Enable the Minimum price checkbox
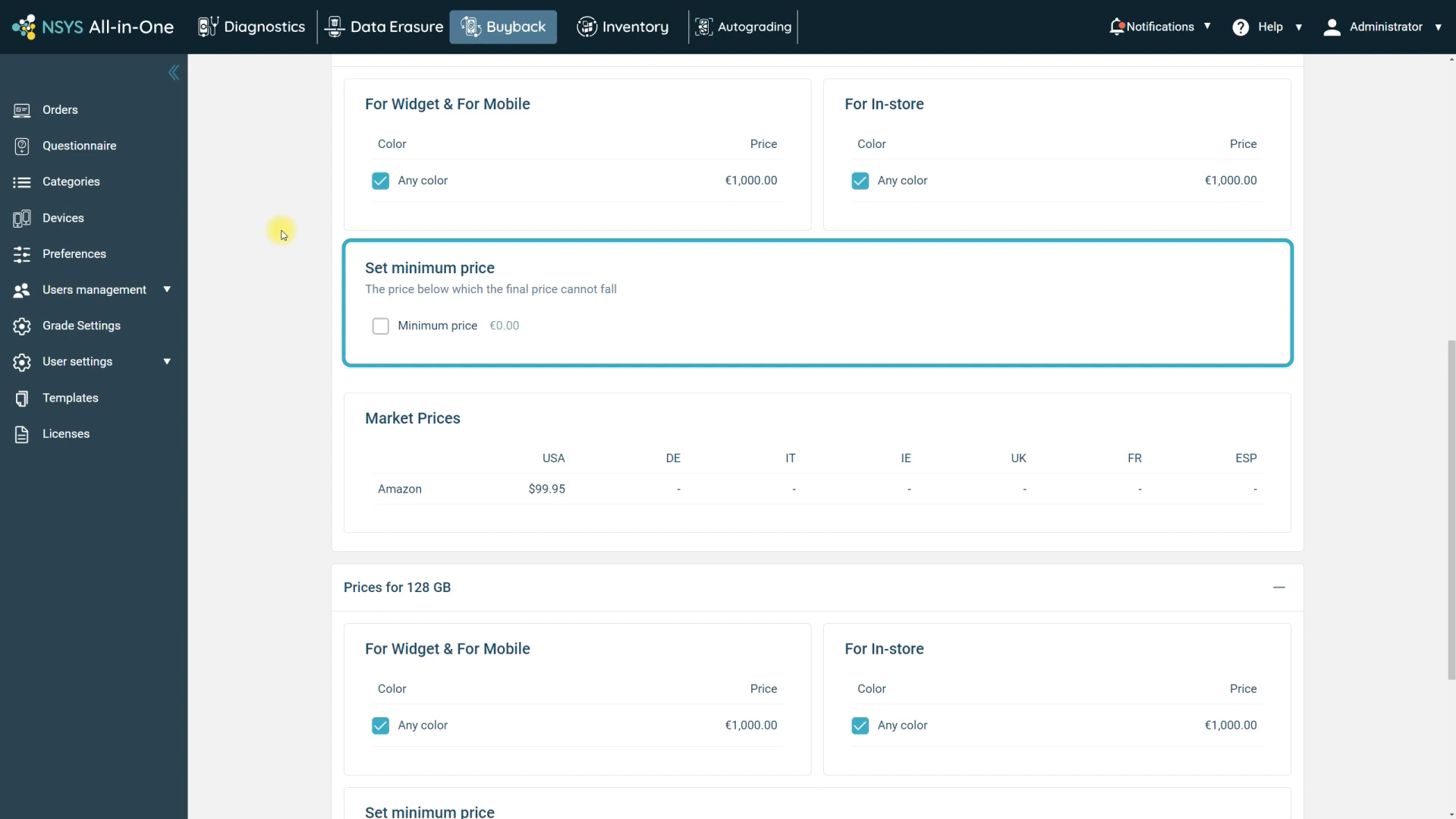Image resolution: width=1456 pixels, height=819 pixels. pos(380,326)
